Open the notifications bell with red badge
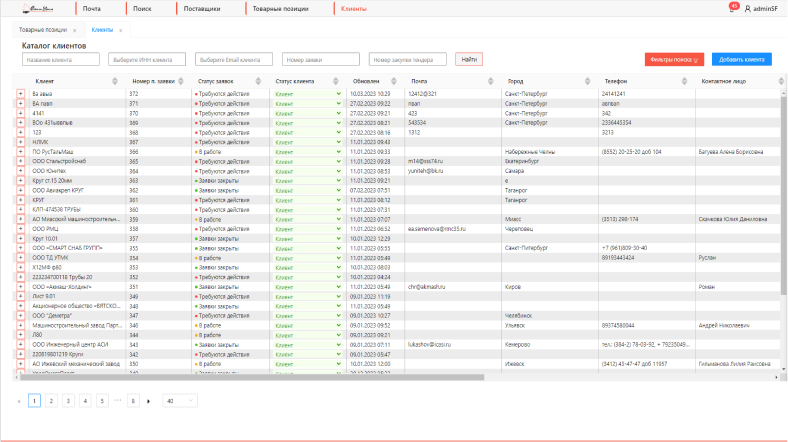The width and height of the screenshot is (788, 442). pyautogui.click(x=733, y=8)
